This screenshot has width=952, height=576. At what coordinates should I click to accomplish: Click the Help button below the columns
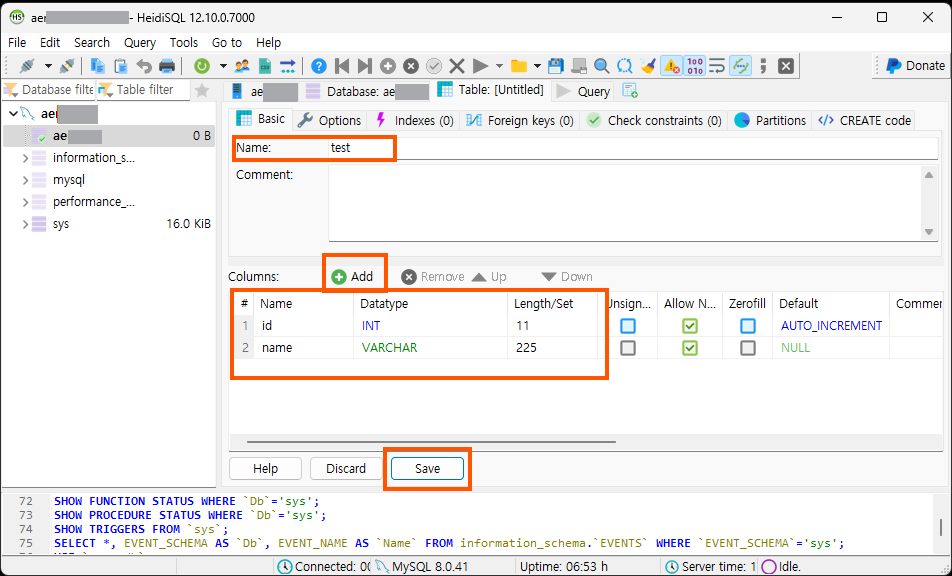pyautogui.click(x=265, y=469)
